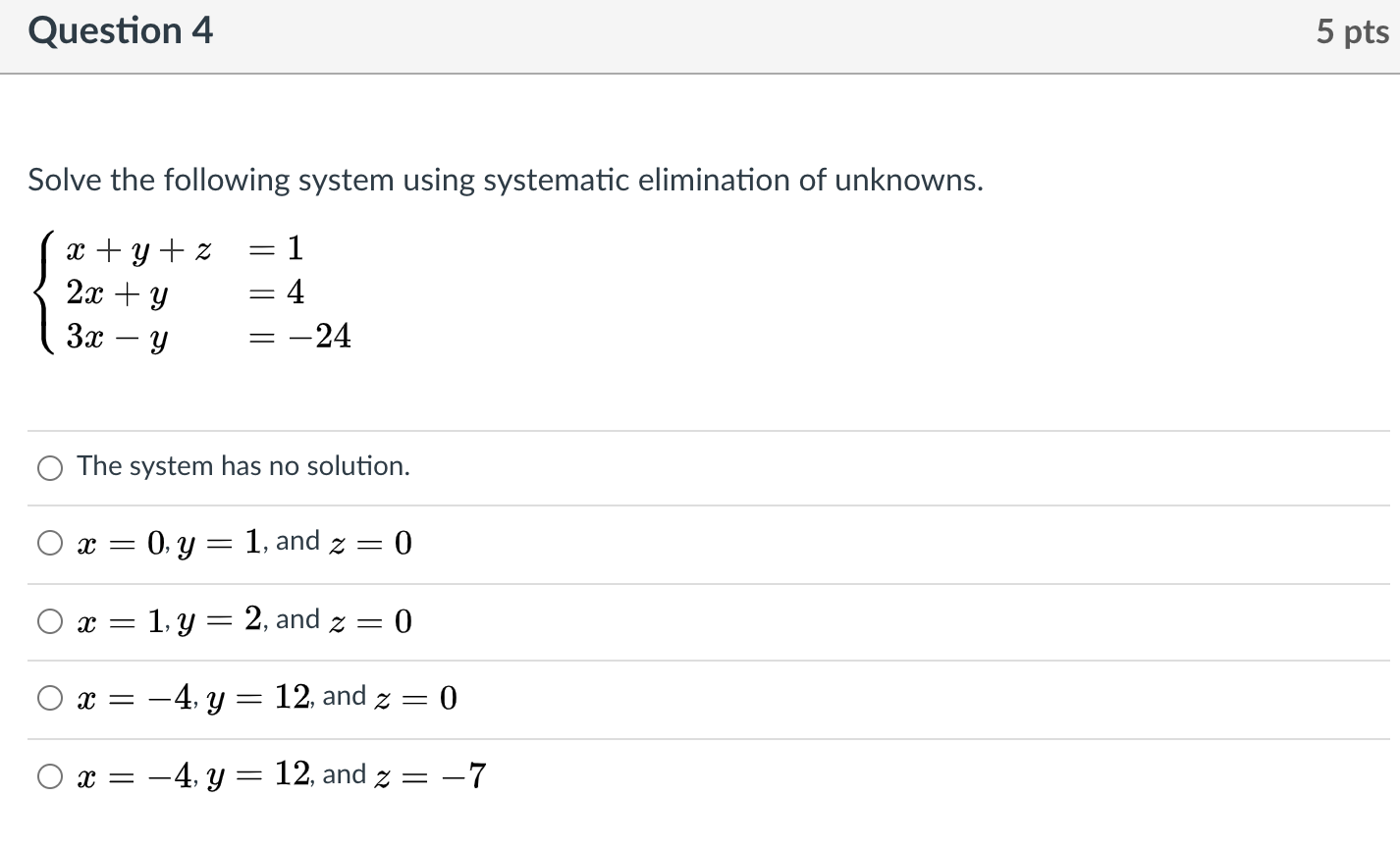Mark radio option x = −4, y = 12, z = 0
Viewport: 1400px width, 850px height.
pos(50,698)
